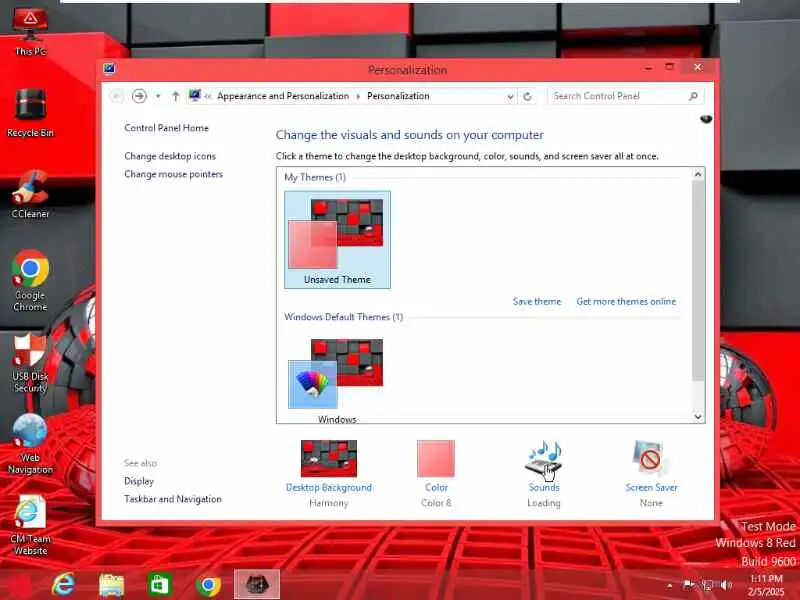Viewport: 800px width, 600px height.
Task: Open Change desktop icons link
Action: click(170, 156)
